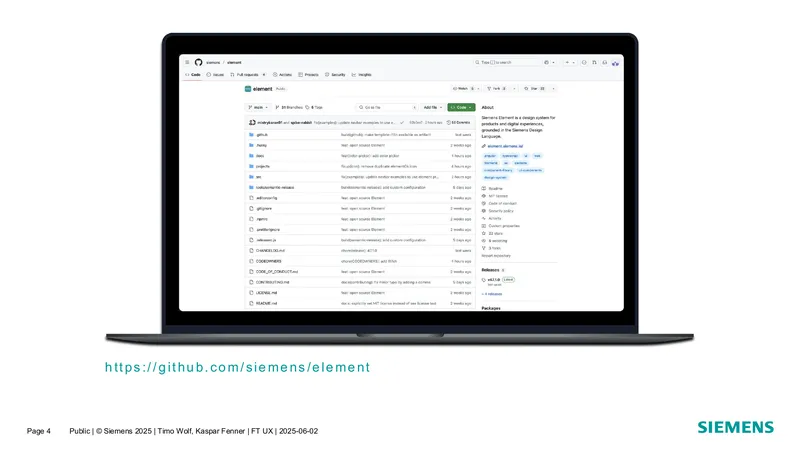
Task: Open the green Code dropdown
Action: 461,108
